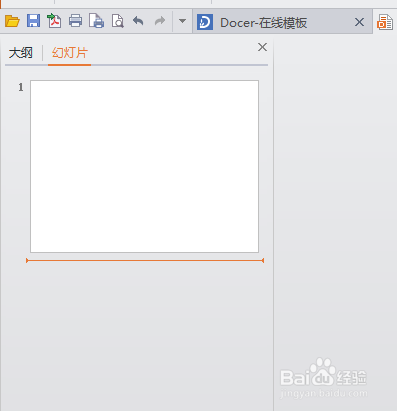Open the orange presentation document tab icon

(385, 22)
